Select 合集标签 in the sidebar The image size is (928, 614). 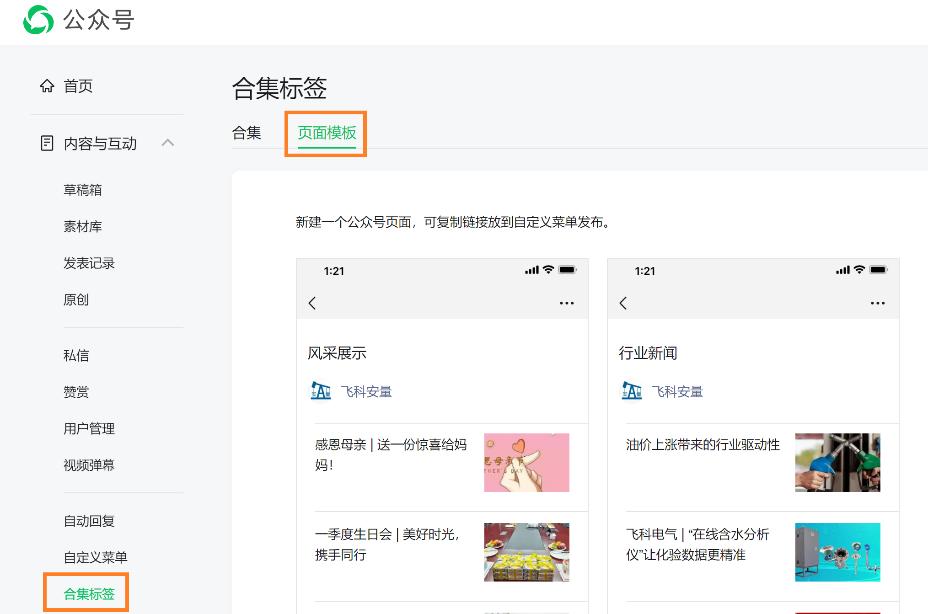tap(86, 593)
